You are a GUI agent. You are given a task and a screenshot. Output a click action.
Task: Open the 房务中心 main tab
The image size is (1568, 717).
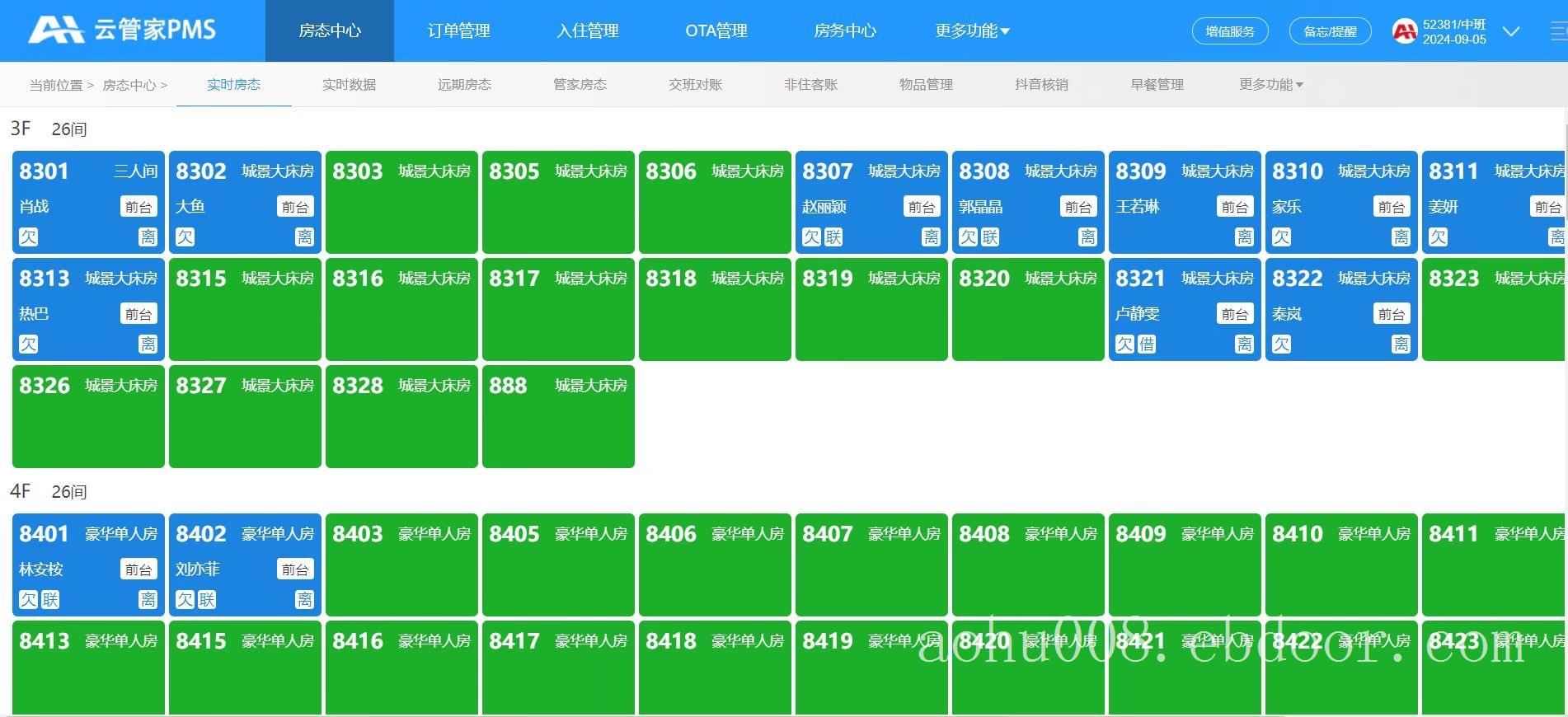(844, 30)
